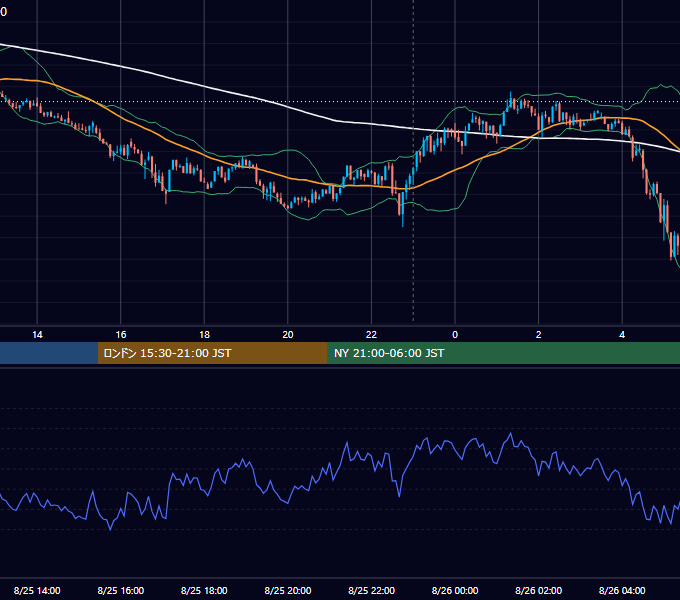The width and height of the screenshot is (680, 600).
Task: Click hour label 20 on upper axis
Action: (288, 335)
